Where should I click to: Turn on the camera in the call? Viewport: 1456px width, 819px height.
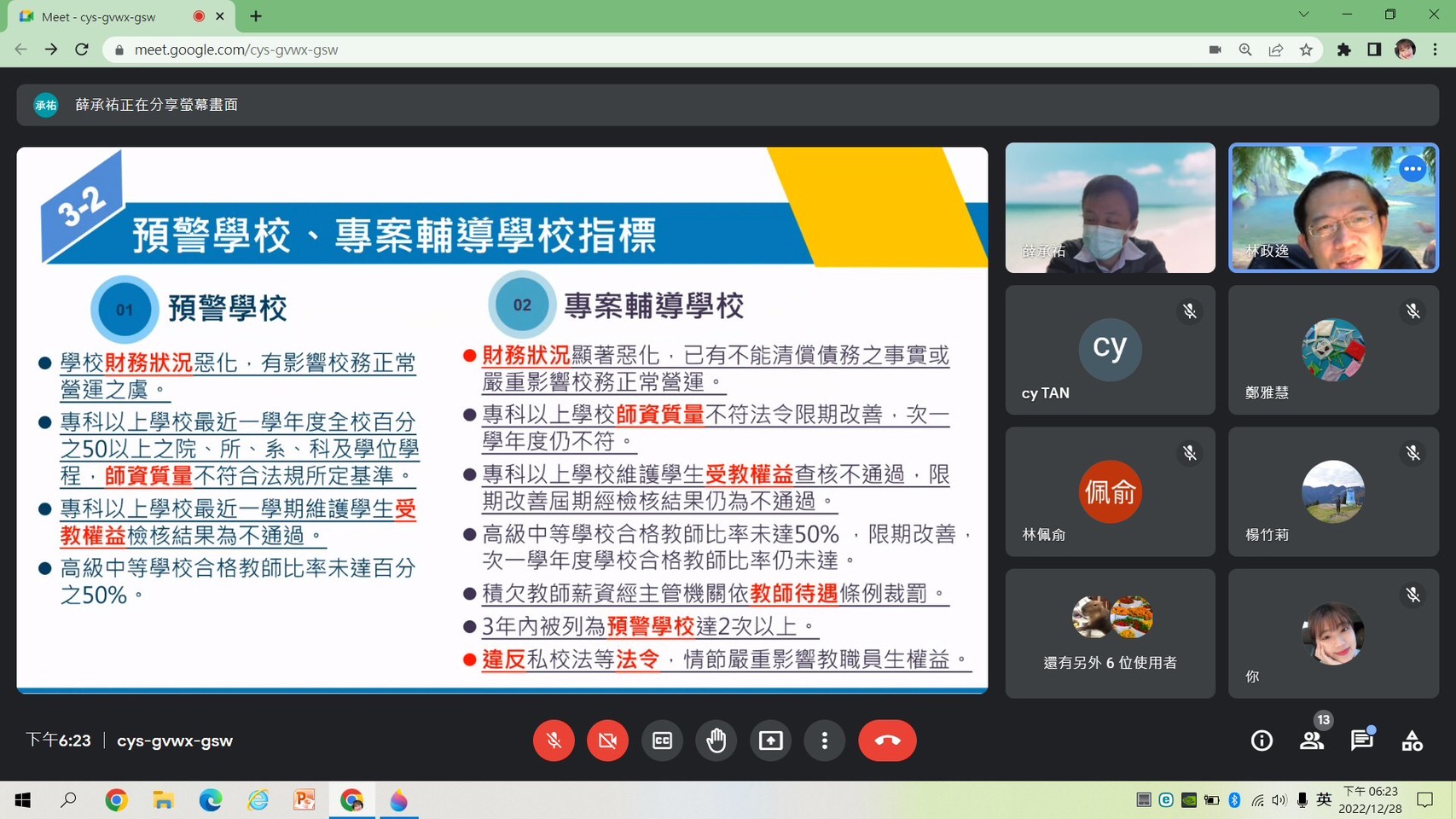[607, 741]
